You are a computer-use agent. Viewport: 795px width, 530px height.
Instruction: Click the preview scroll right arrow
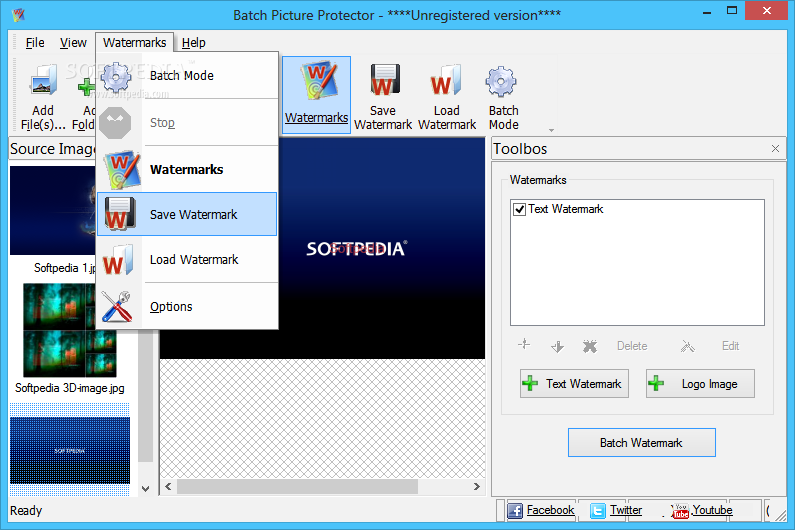coord(477,486)
